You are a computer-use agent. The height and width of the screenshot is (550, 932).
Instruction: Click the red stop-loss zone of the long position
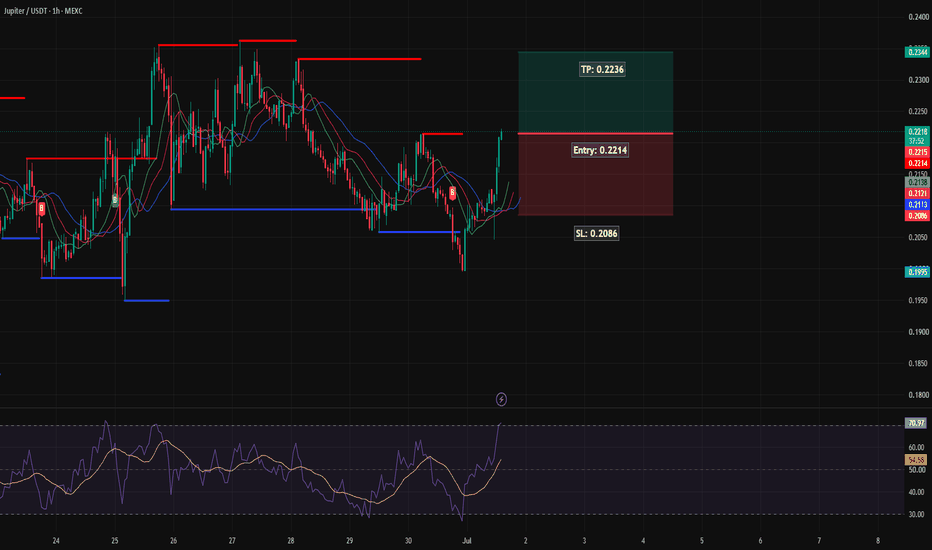tap(596, 175)
